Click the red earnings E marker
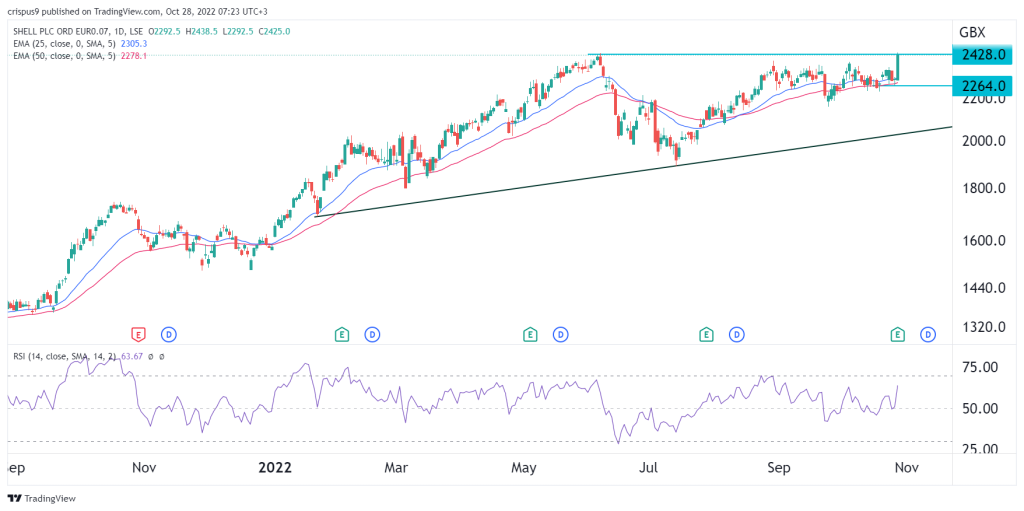The width and height of the screenshot is (1024, 511). (138, 335)
